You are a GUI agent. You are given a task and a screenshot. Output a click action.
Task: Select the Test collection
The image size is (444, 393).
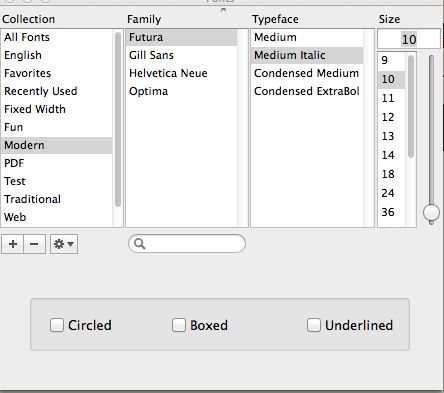[x=57, y=181]
